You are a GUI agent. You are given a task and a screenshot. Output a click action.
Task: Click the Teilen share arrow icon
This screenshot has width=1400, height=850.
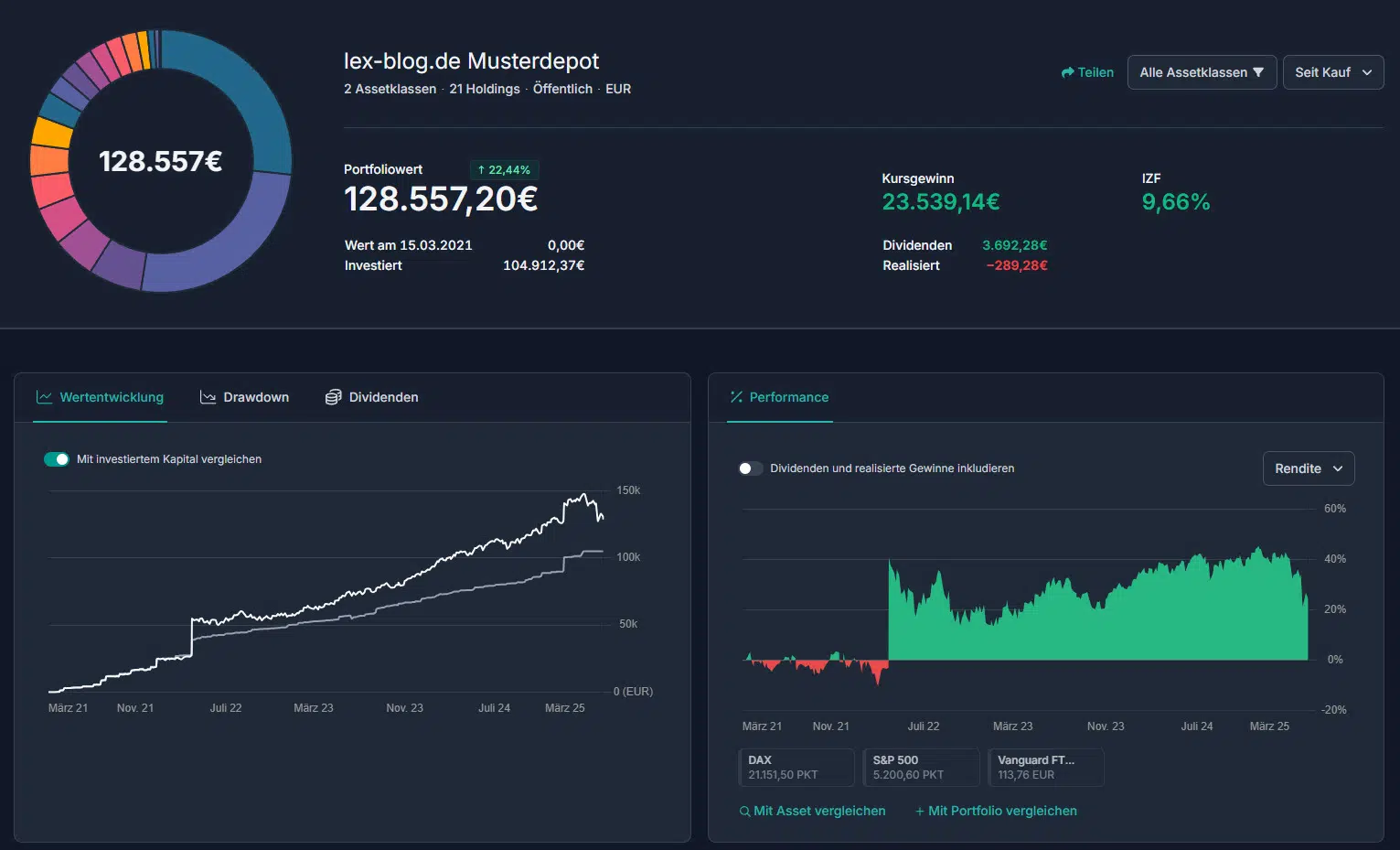pos(1067,72)
